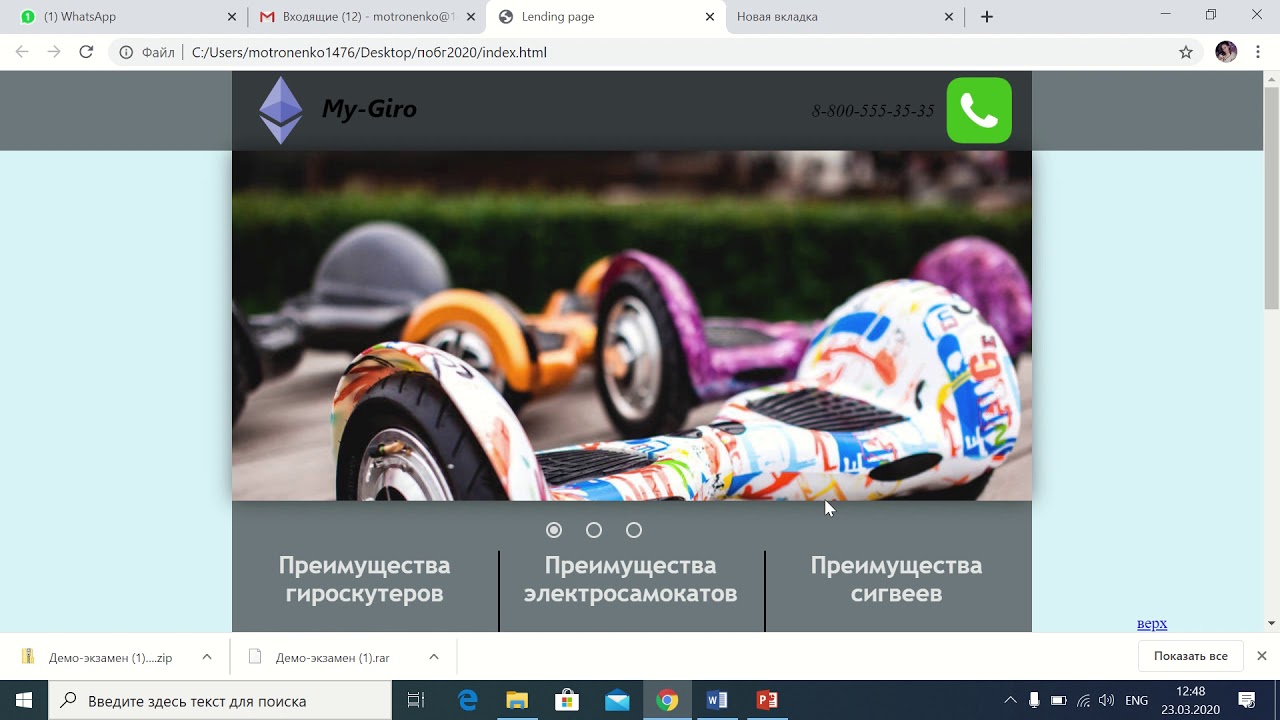The width and height of the screenshot is (1280, 720).
Task: Expand options for the rar download
Action: [434, 657]
